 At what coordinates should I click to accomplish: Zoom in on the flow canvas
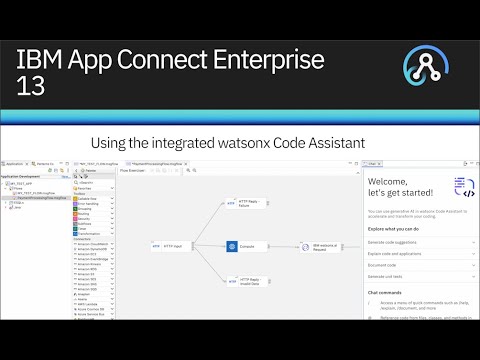(x=188, y=170)
